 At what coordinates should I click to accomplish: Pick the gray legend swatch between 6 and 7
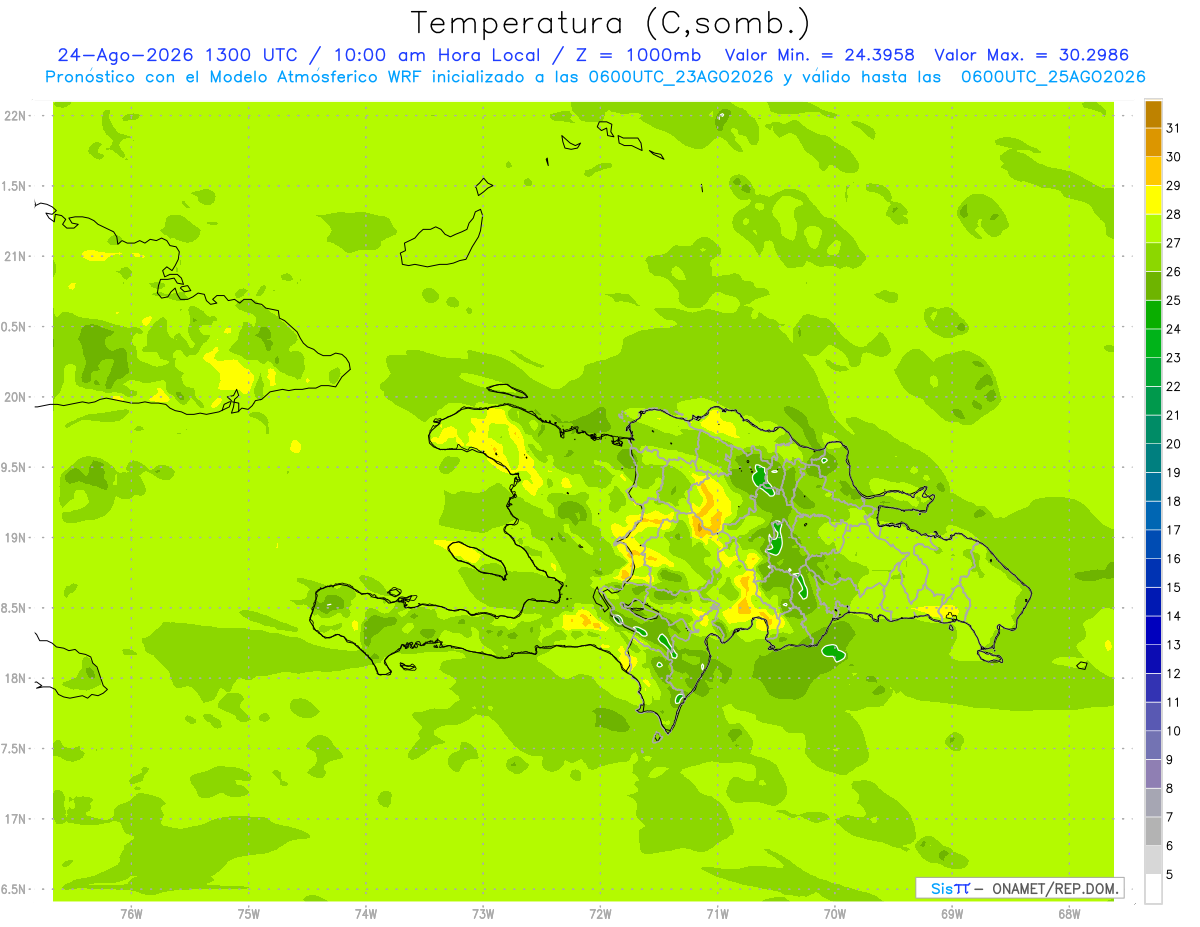1153,831
